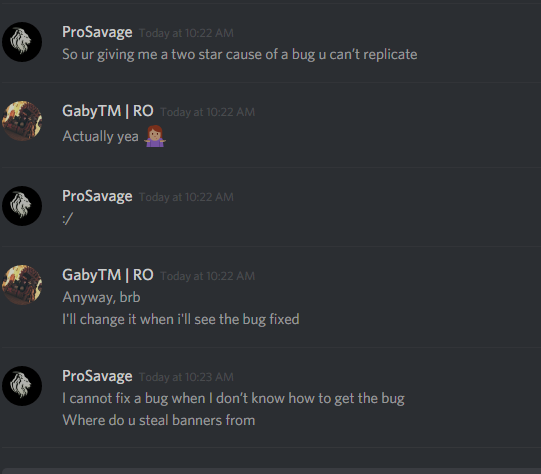Click the shrugging person emoji
The image size is (541, 474).
click(155, 136)
